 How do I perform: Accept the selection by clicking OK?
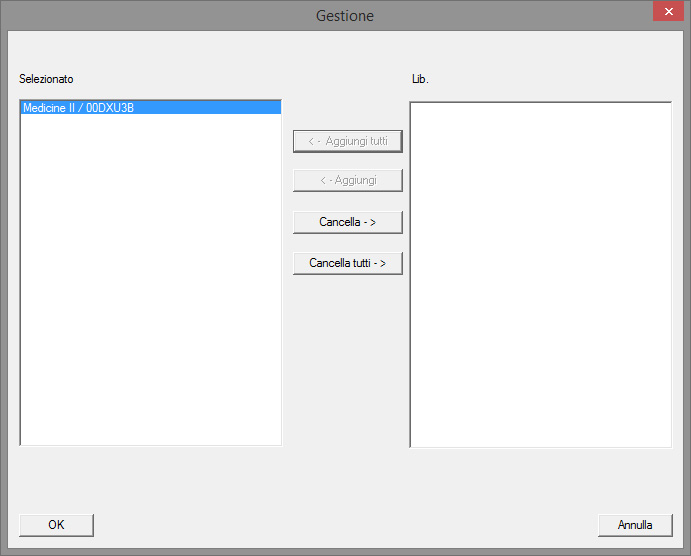coord(56,525)
